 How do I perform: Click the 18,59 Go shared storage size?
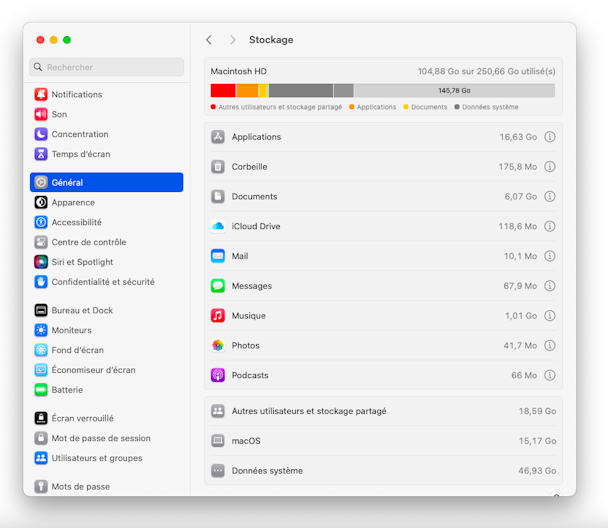point(537,411)
